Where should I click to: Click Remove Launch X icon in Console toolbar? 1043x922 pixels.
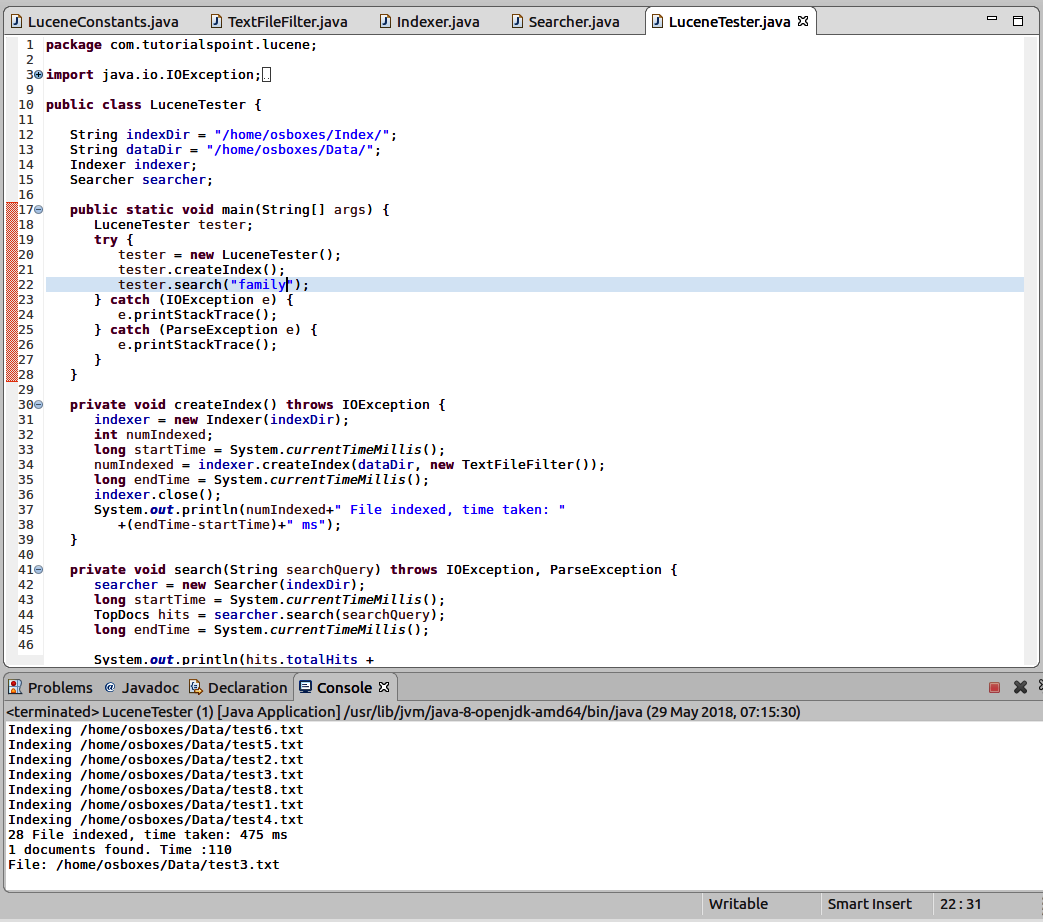point(1020,688)
